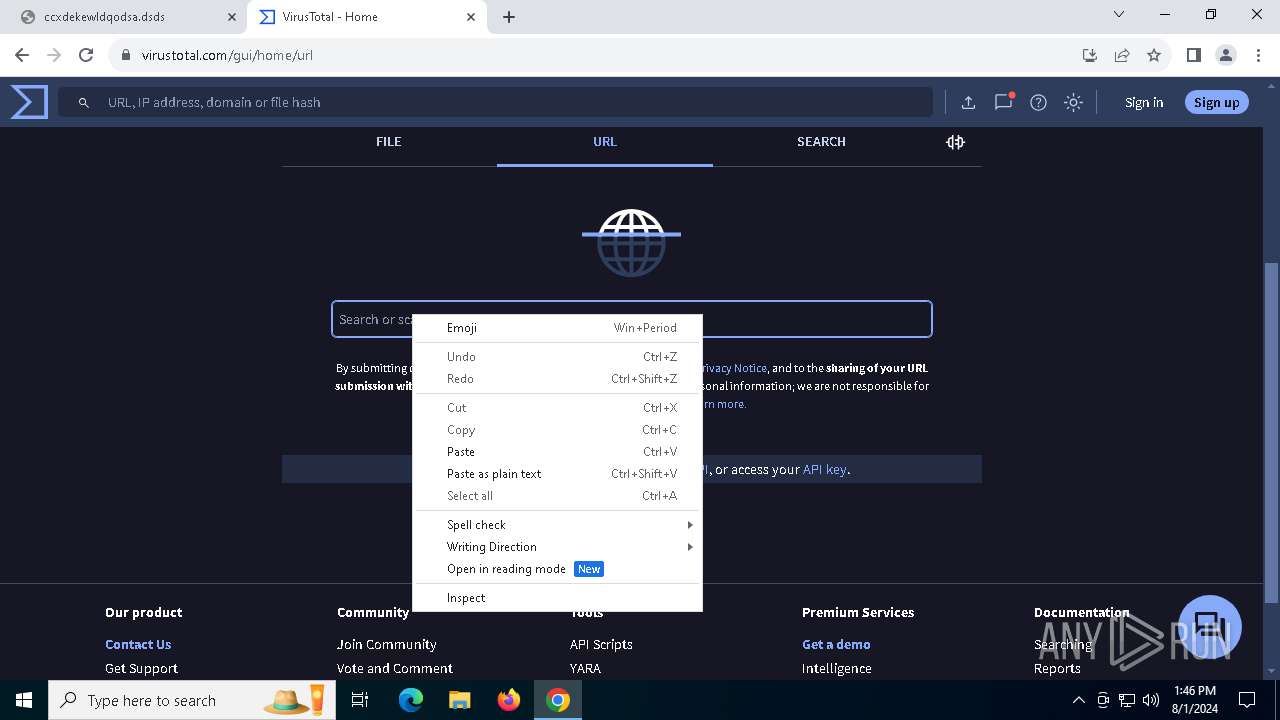This screenshot has height=720, width=1280.
Task: Open the Chrome three-dot menu
Action: tap(1258, 55)
